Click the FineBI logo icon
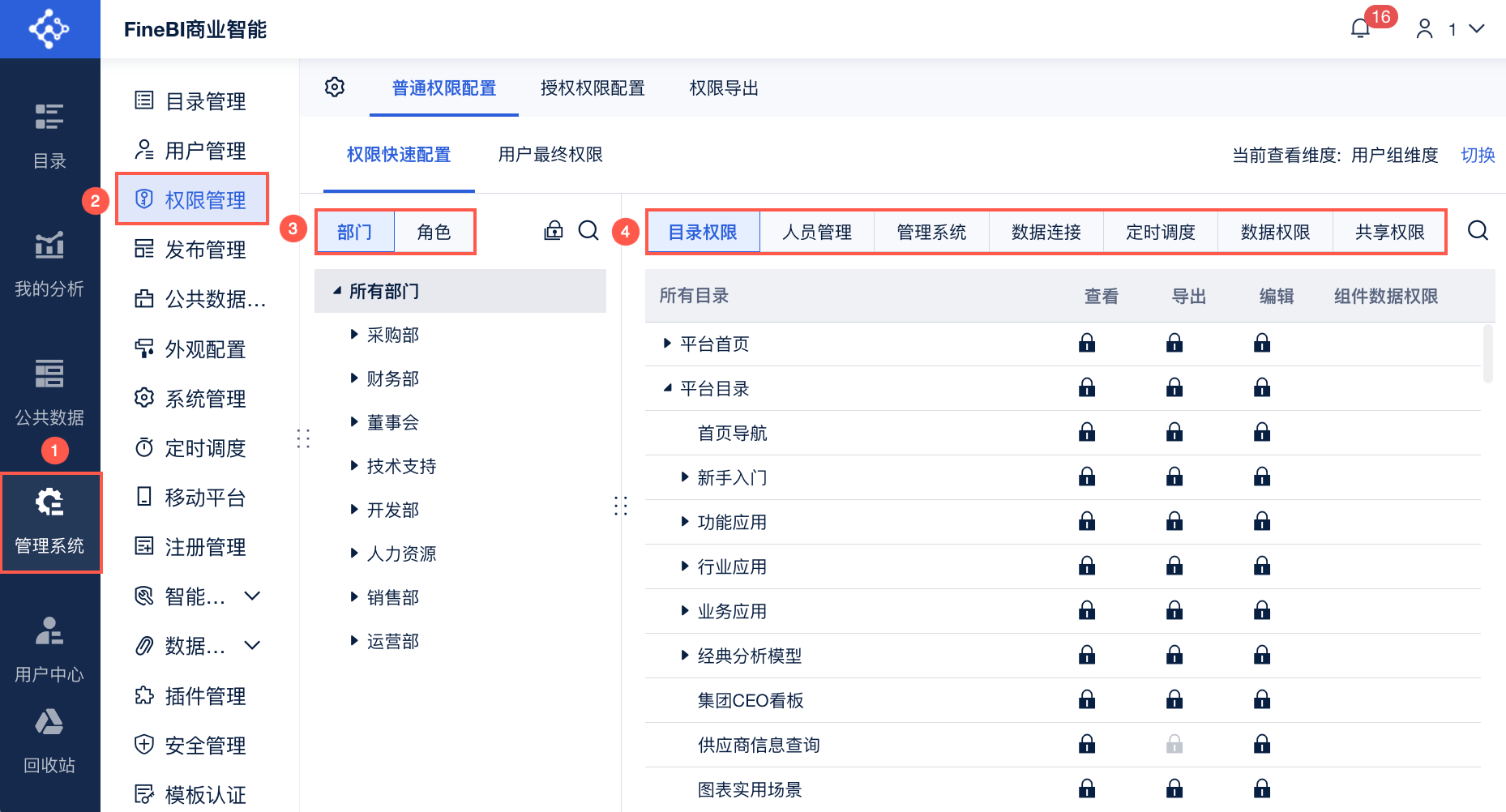The width and height of the screenshot is (1506, 812). coord(49,29)
